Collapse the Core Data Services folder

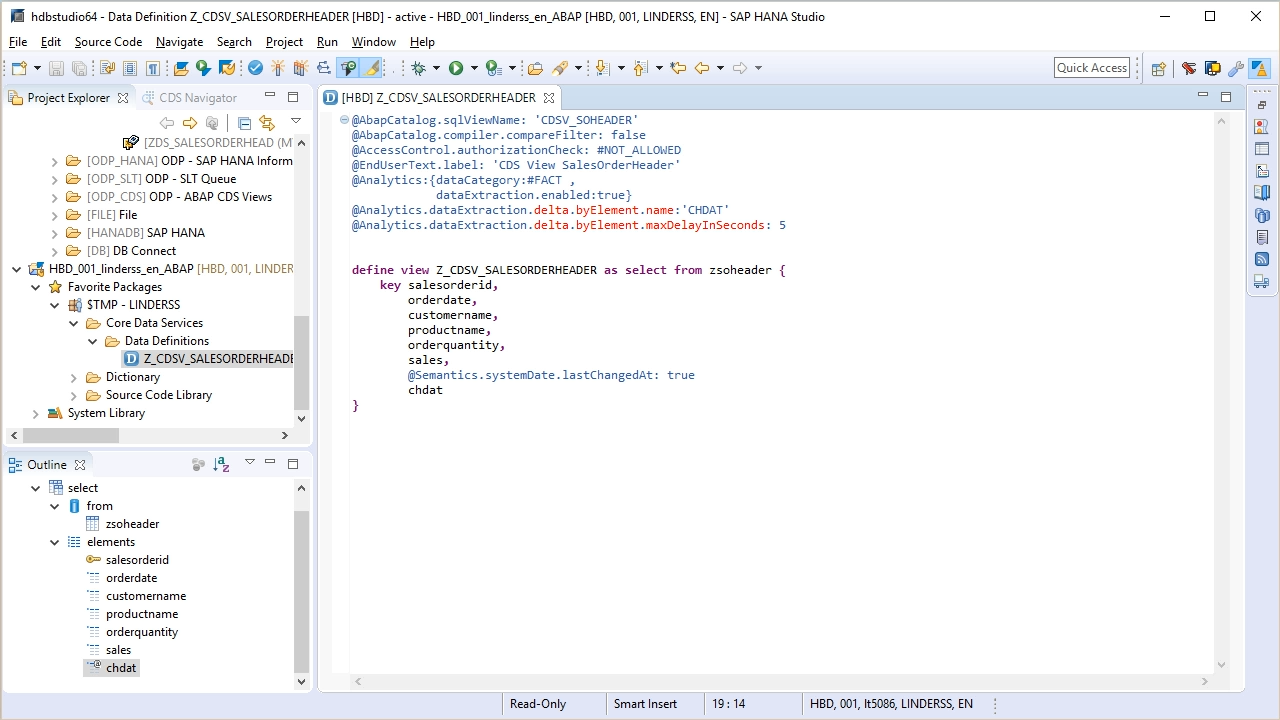click(74, 323)
